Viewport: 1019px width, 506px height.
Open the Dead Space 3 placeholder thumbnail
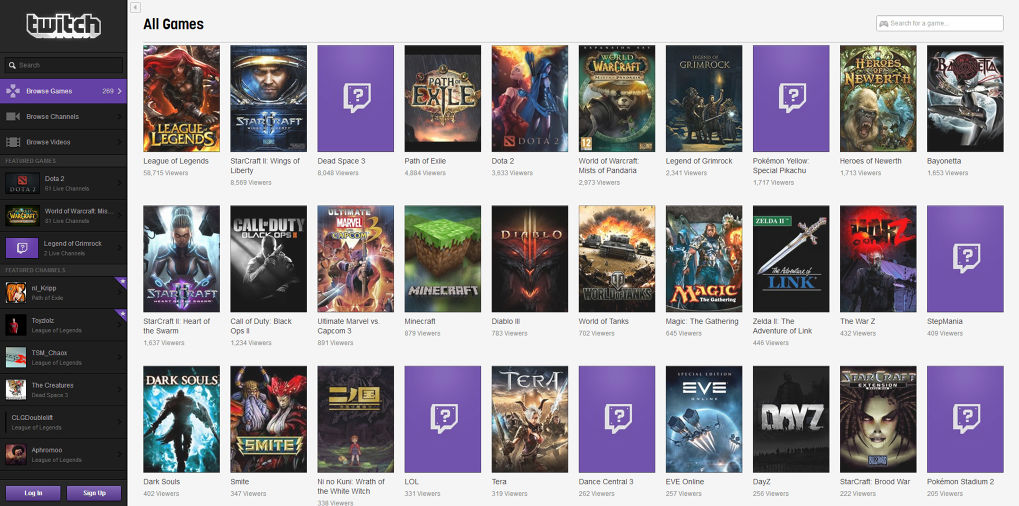coord(355,98)
